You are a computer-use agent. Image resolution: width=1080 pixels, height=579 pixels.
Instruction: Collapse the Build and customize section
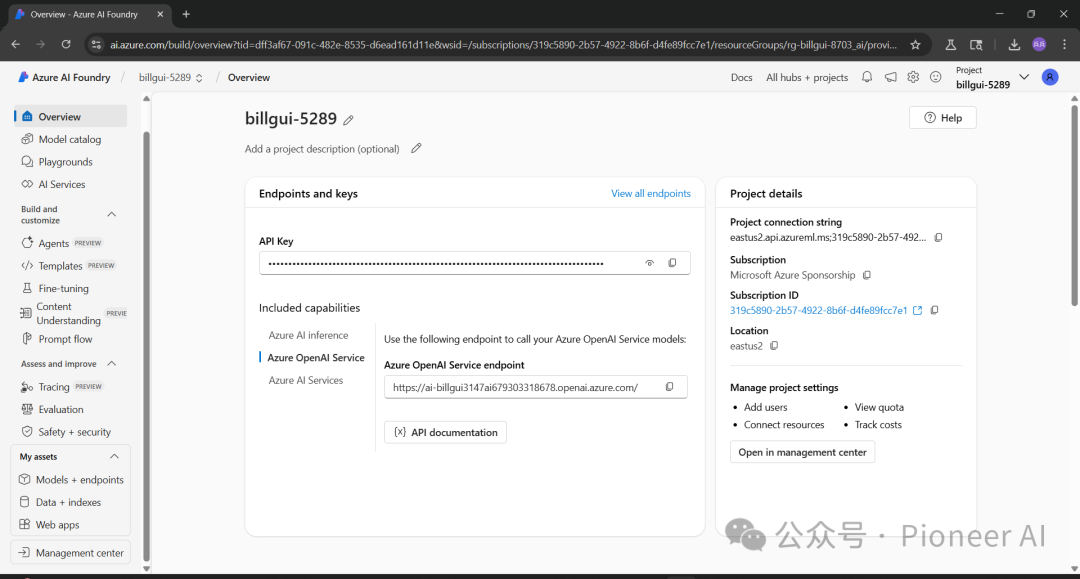point(112,215)
